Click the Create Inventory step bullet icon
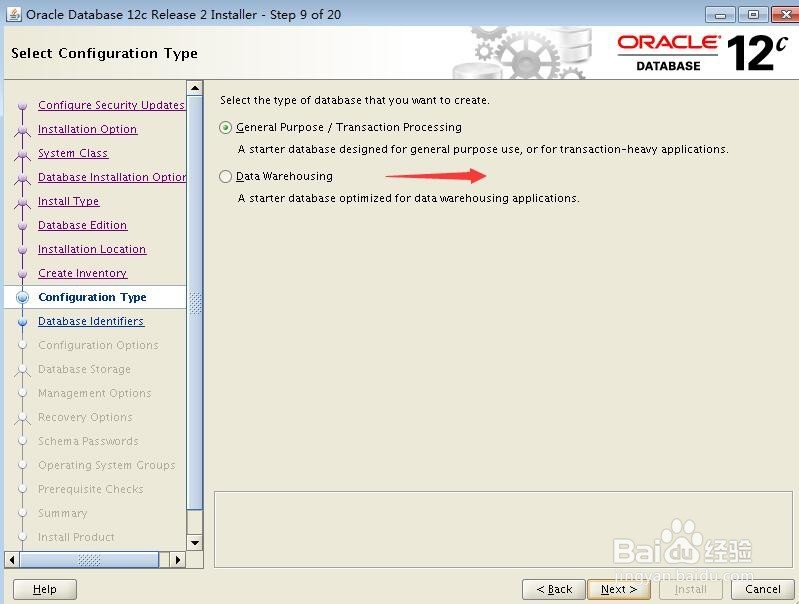This screenshot has height=604, width=799. (22, 273)
